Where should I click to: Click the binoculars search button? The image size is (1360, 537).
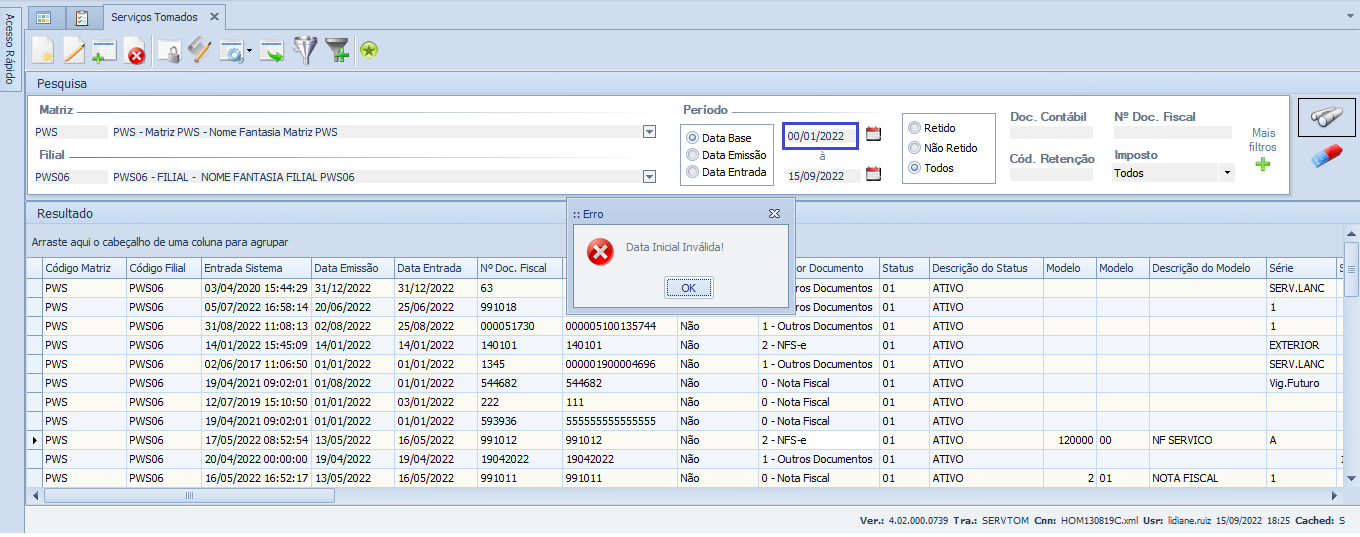(x=1326, y=117)
